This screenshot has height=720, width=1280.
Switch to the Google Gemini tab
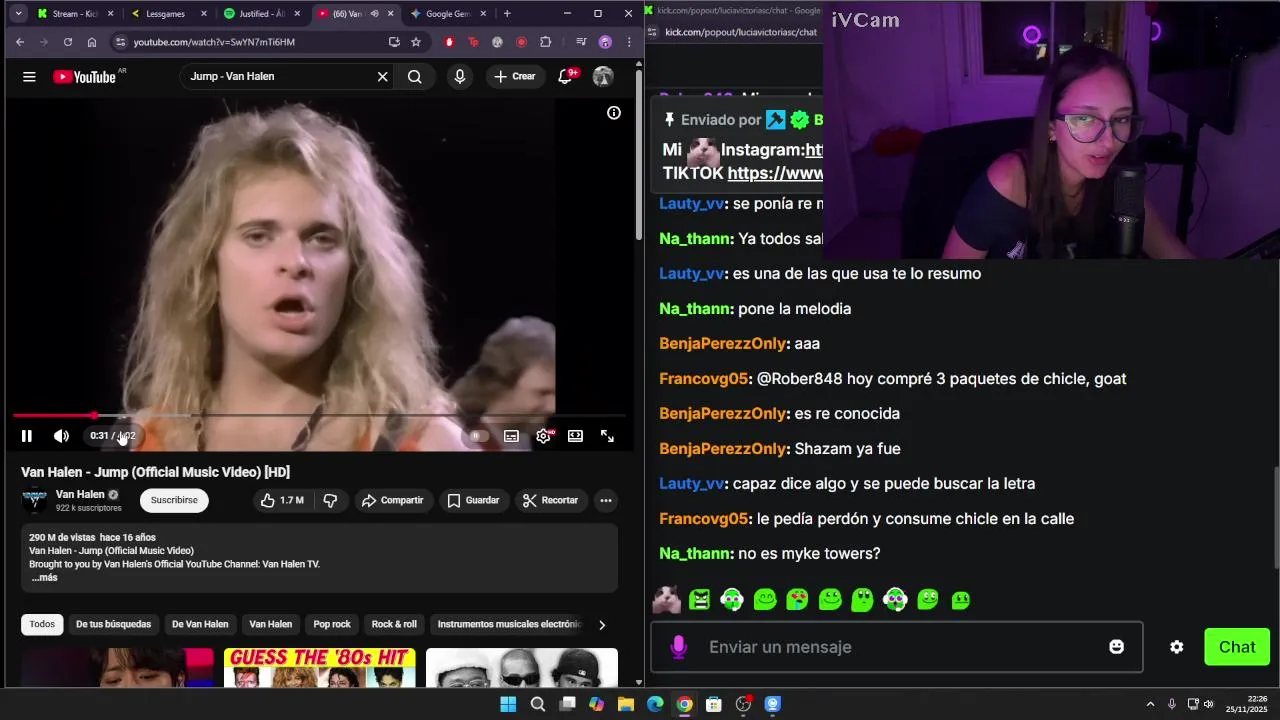click(x=446, y=14)
